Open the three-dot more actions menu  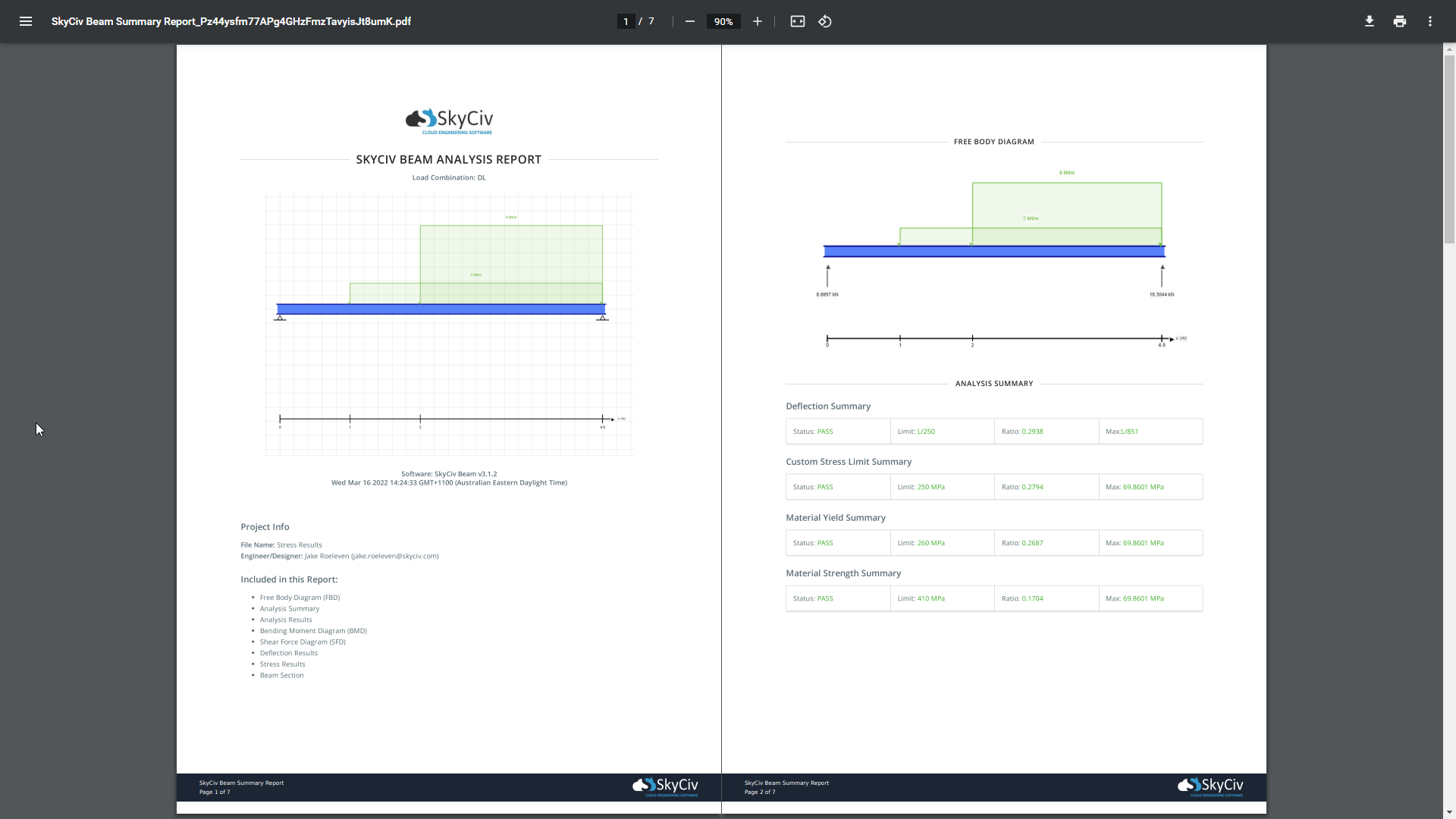pos(1429,21)
